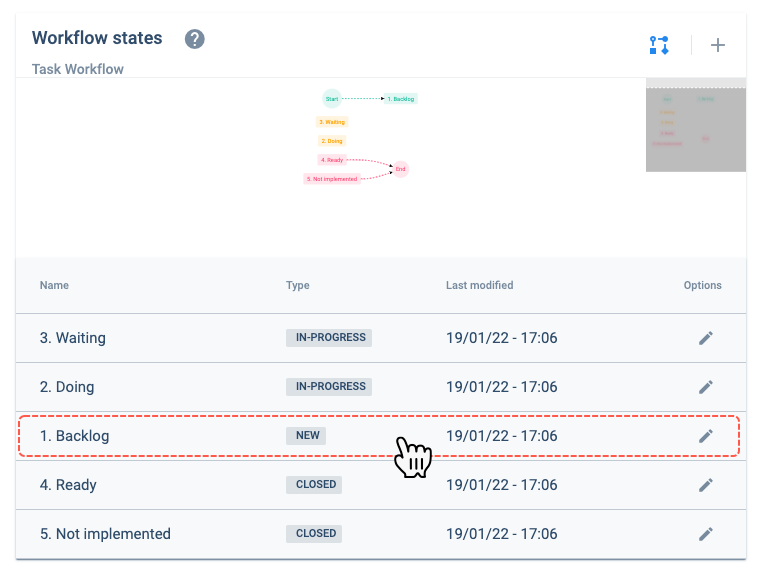Edit the 4. Ready state pencil icon

(x=706, y=485)
